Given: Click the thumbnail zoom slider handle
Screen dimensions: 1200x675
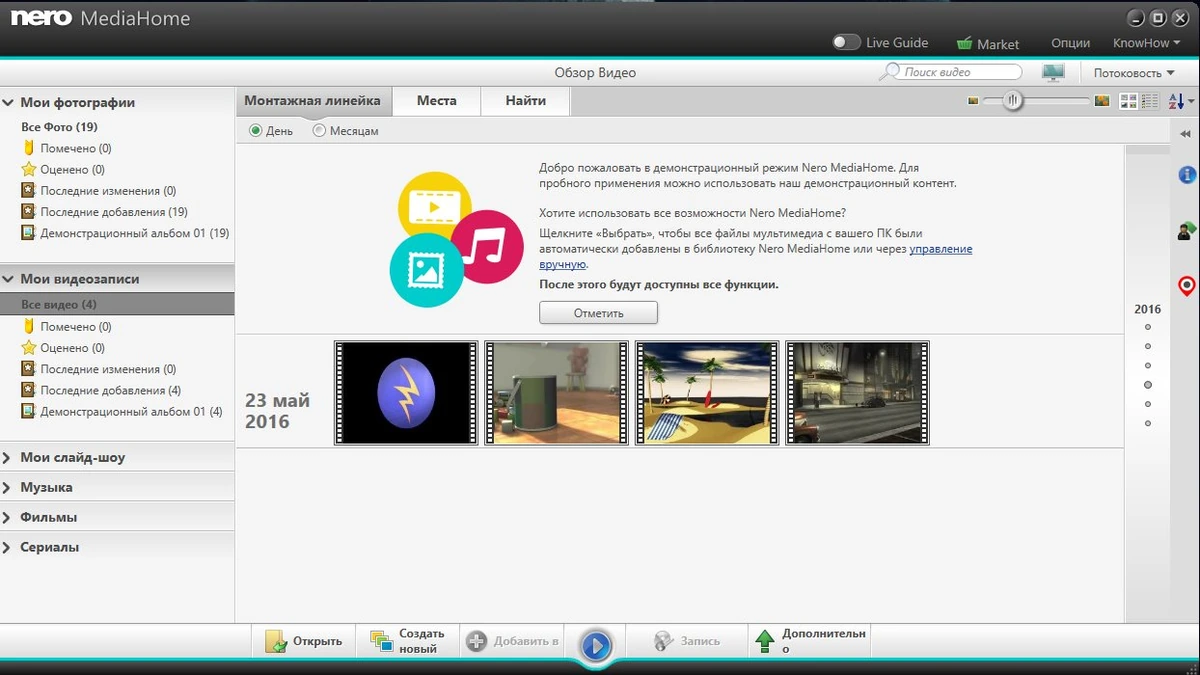Looking at the screenshot, I should point(1013,101).
